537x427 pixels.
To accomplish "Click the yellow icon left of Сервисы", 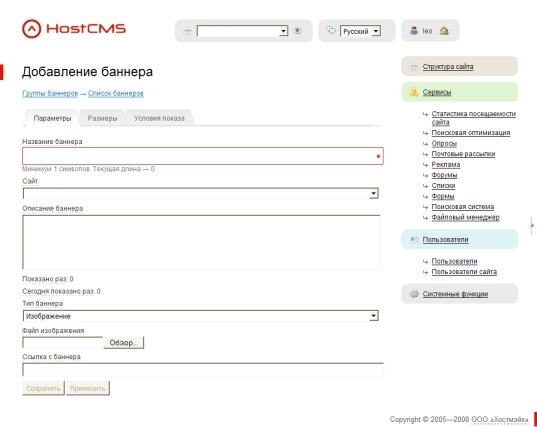I will (414, 92).
